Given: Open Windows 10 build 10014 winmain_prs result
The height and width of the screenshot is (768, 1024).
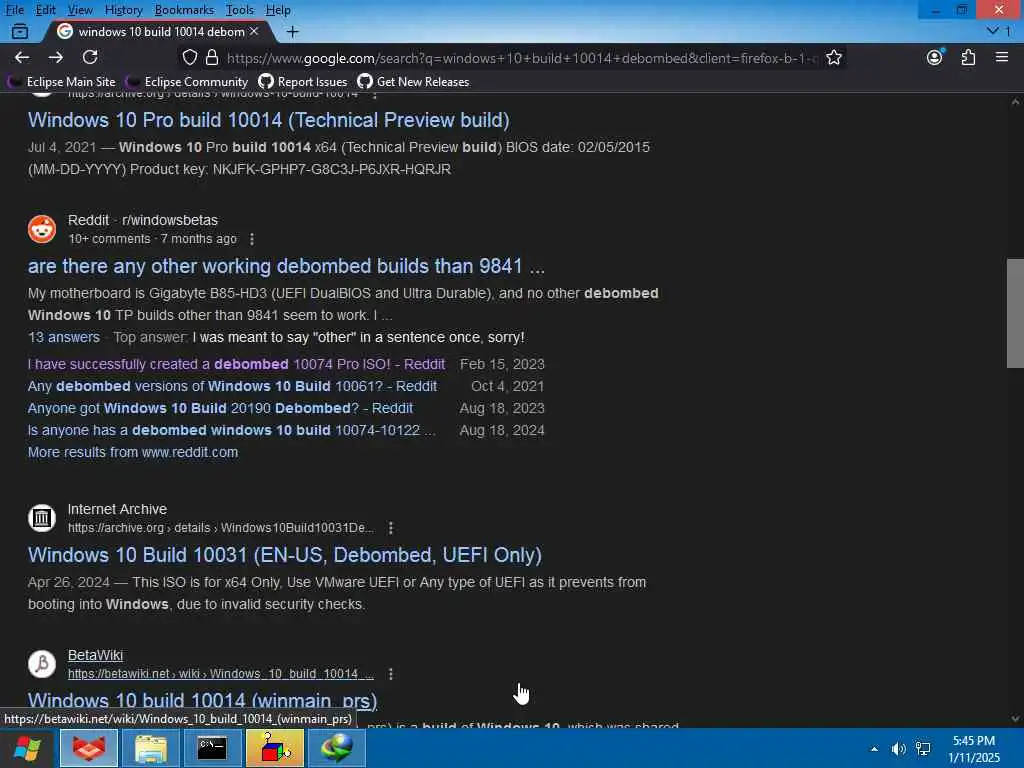Looking at the screenshot, I should pos(202,701).
